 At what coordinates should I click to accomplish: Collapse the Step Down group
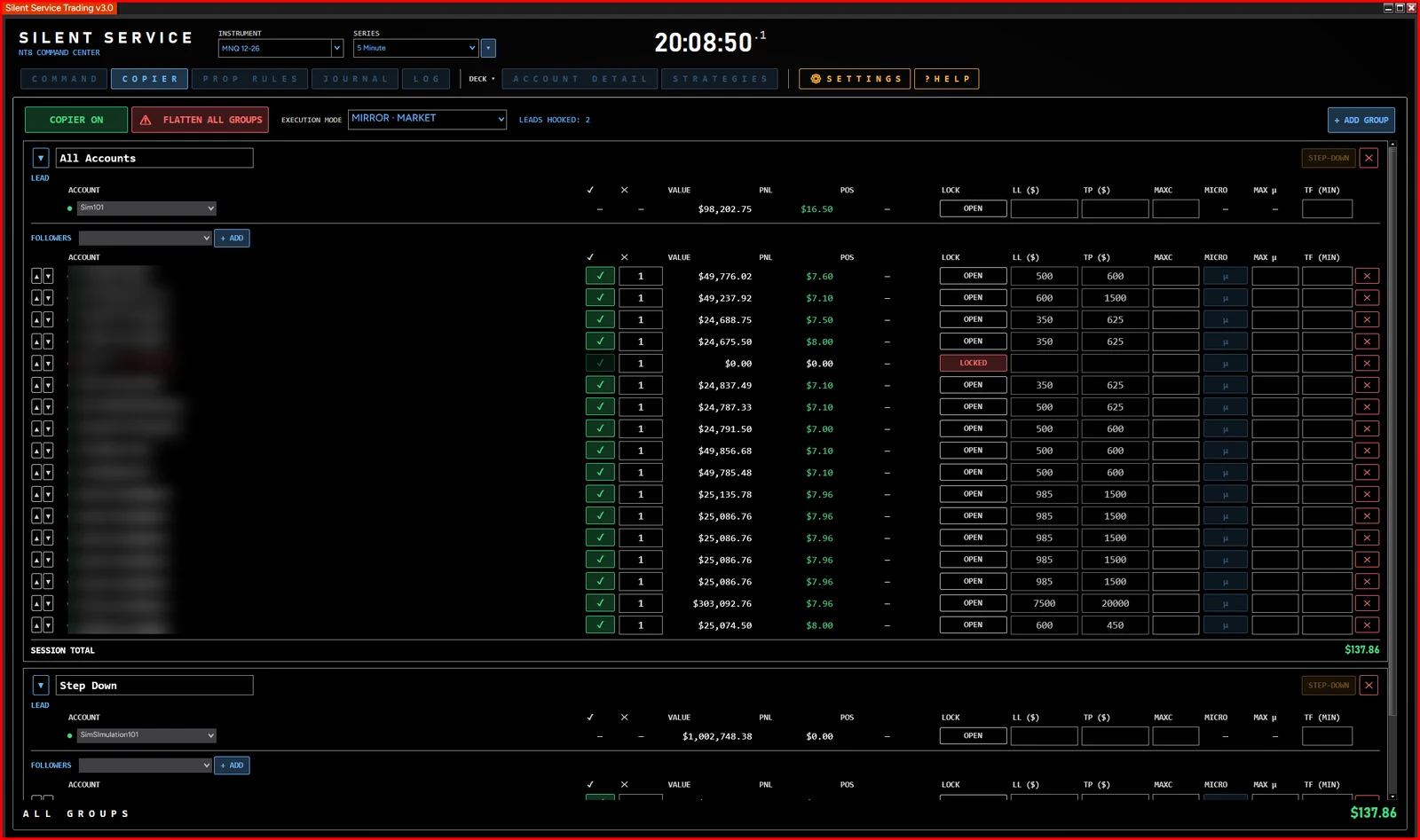(41, 686)
